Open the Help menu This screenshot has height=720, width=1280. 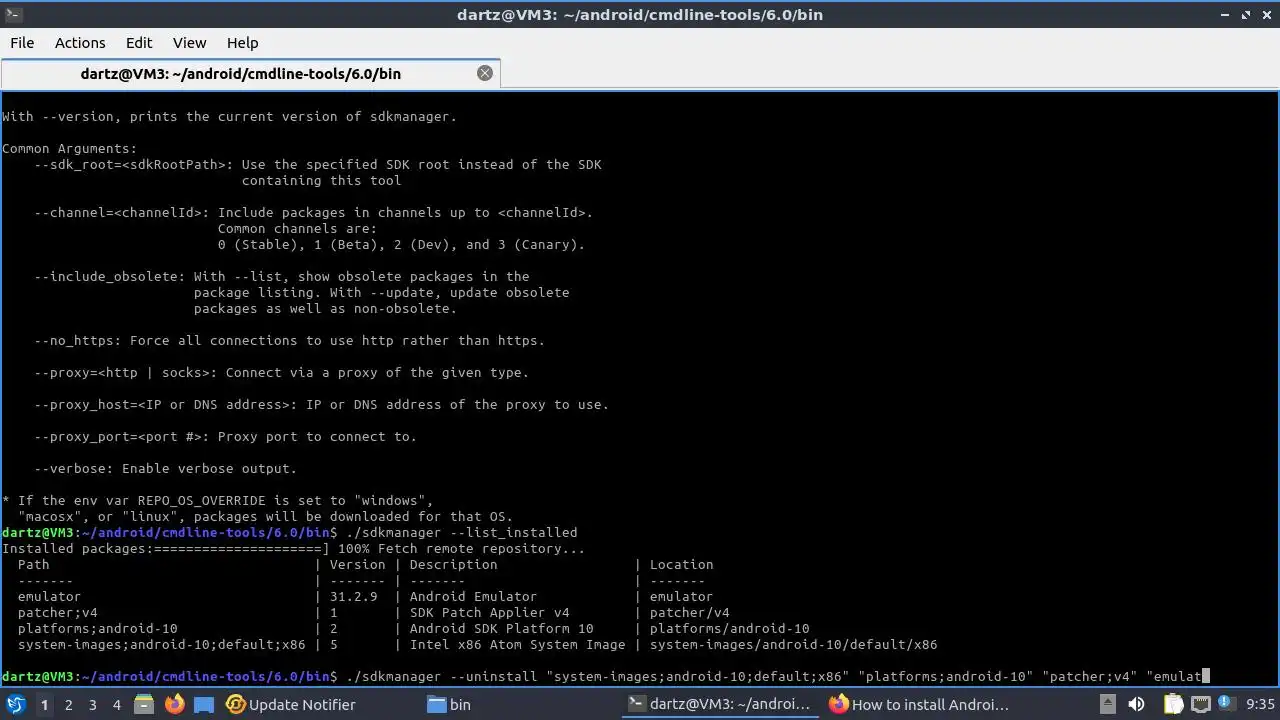pos(242,43)
